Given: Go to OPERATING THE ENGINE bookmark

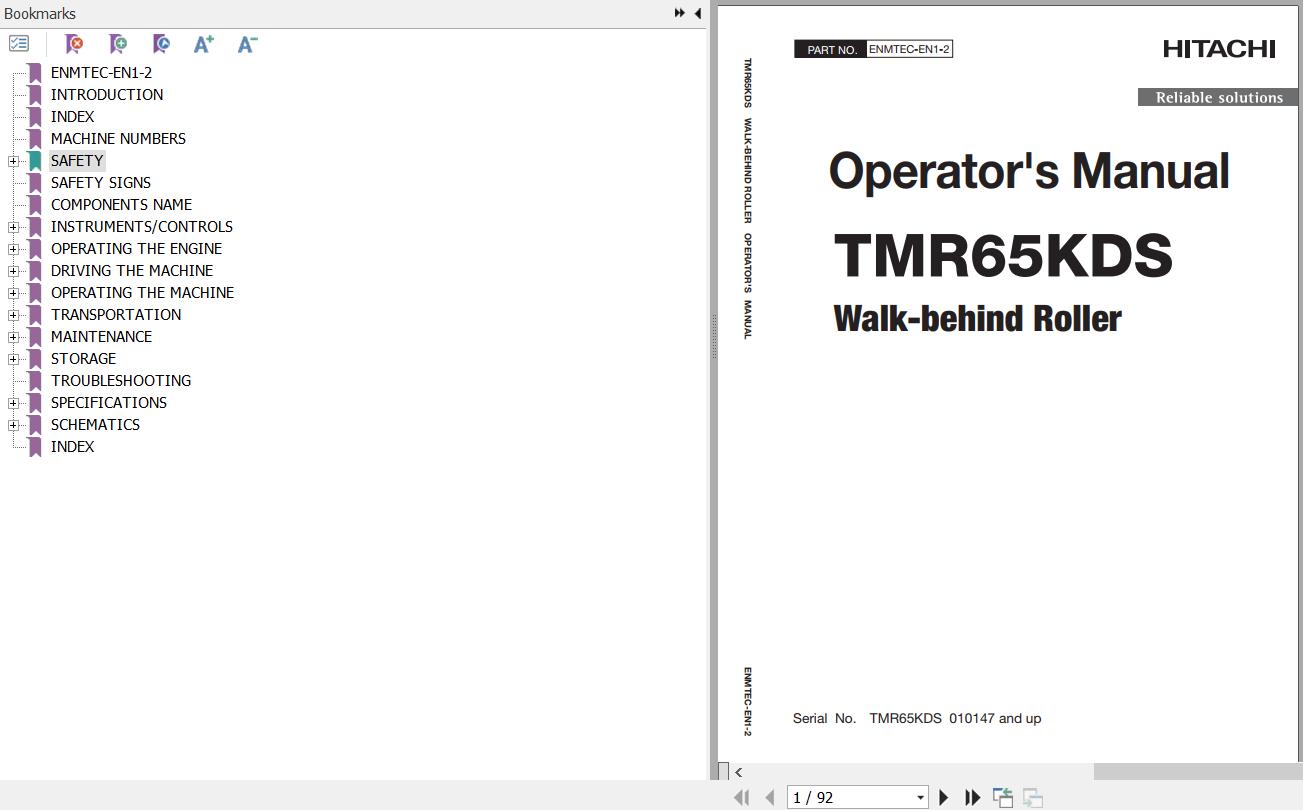Looking at the screenshot, I should (x=136, y=249).
